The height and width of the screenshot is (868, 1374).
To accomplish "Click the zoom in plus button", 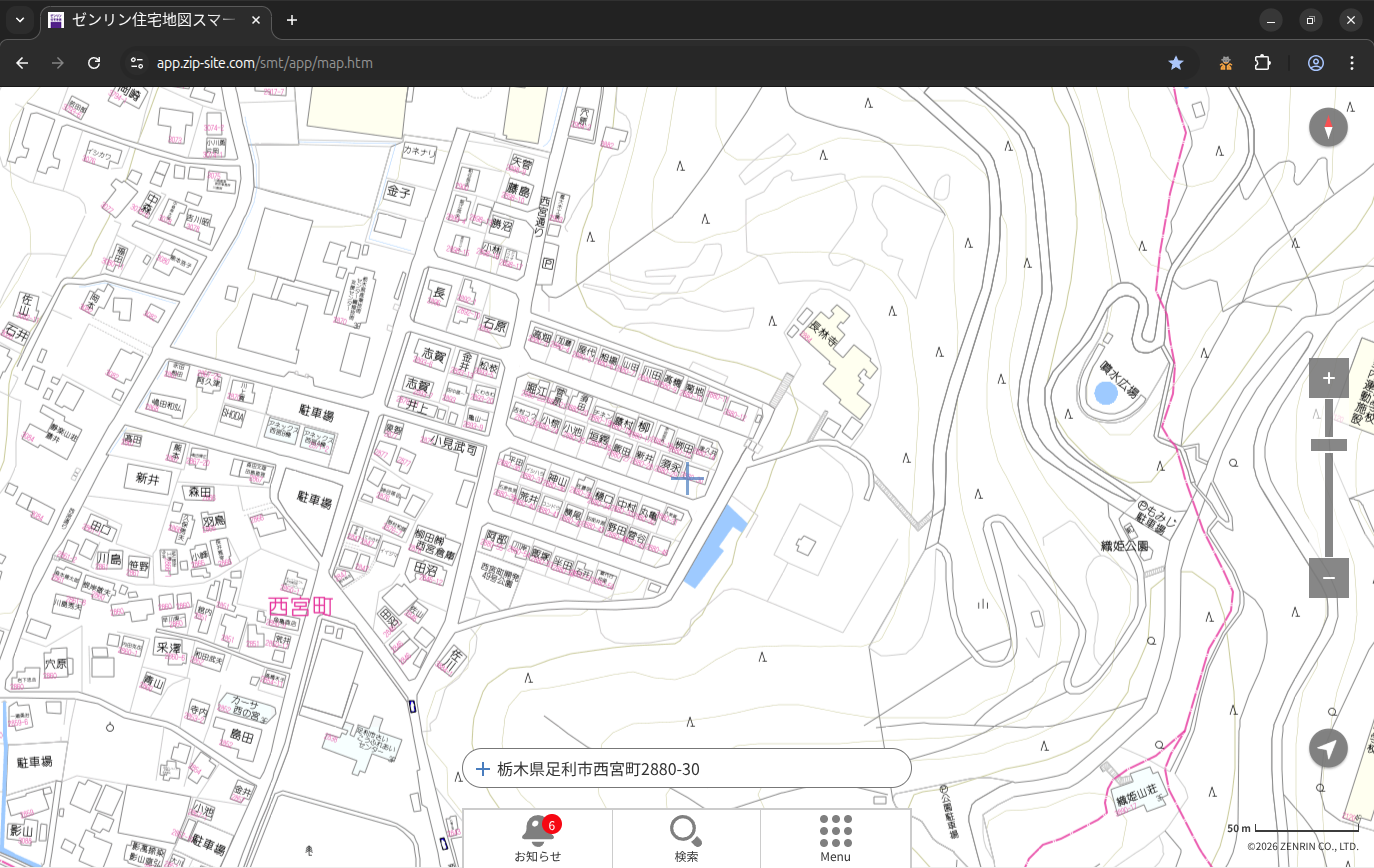I will pos(1328,378).
